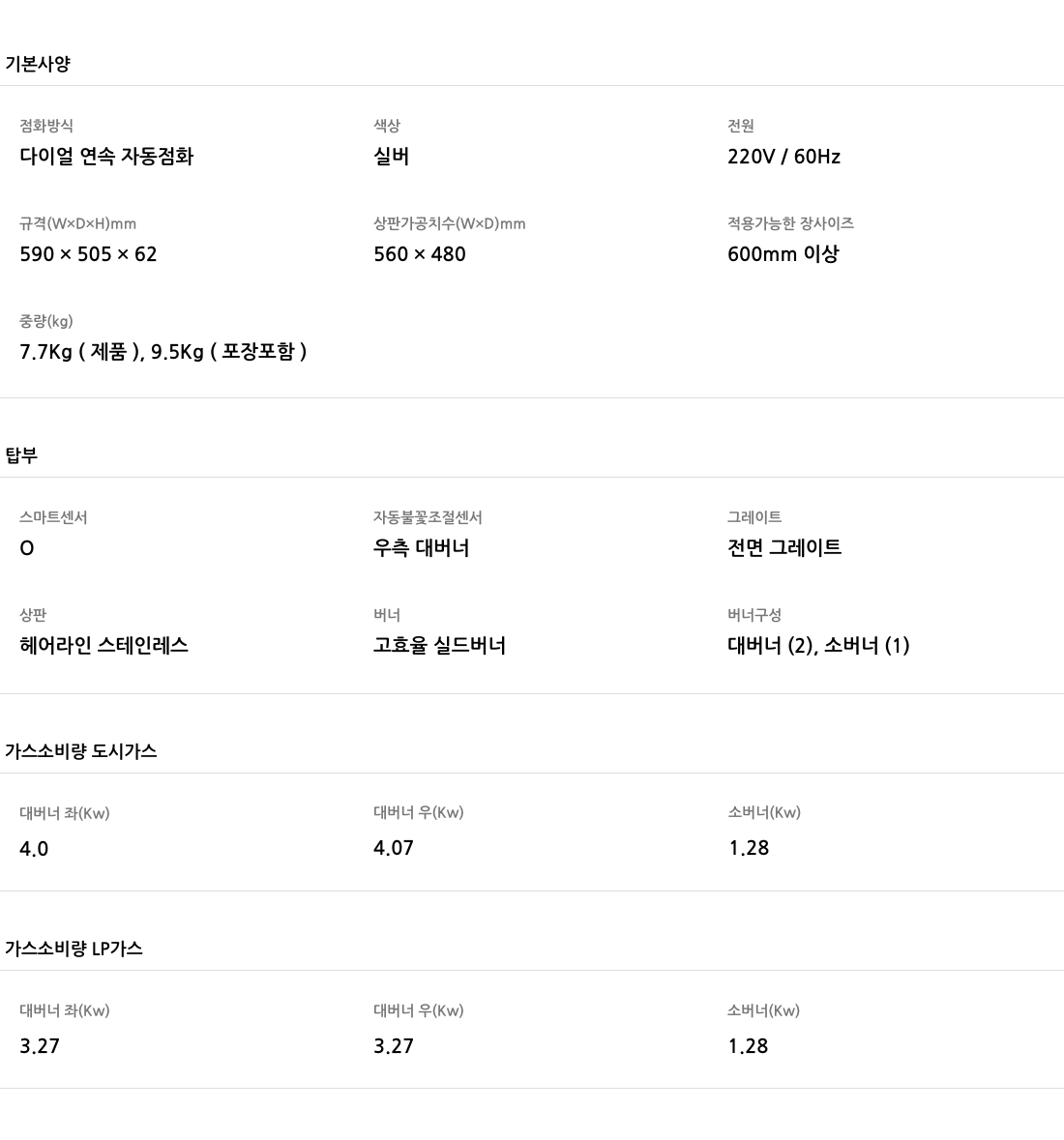Screen dimensions: 1064x1140
Task: Select the 헤어라인 스테인레스 top plate text
Action: (x=104, y=646)
